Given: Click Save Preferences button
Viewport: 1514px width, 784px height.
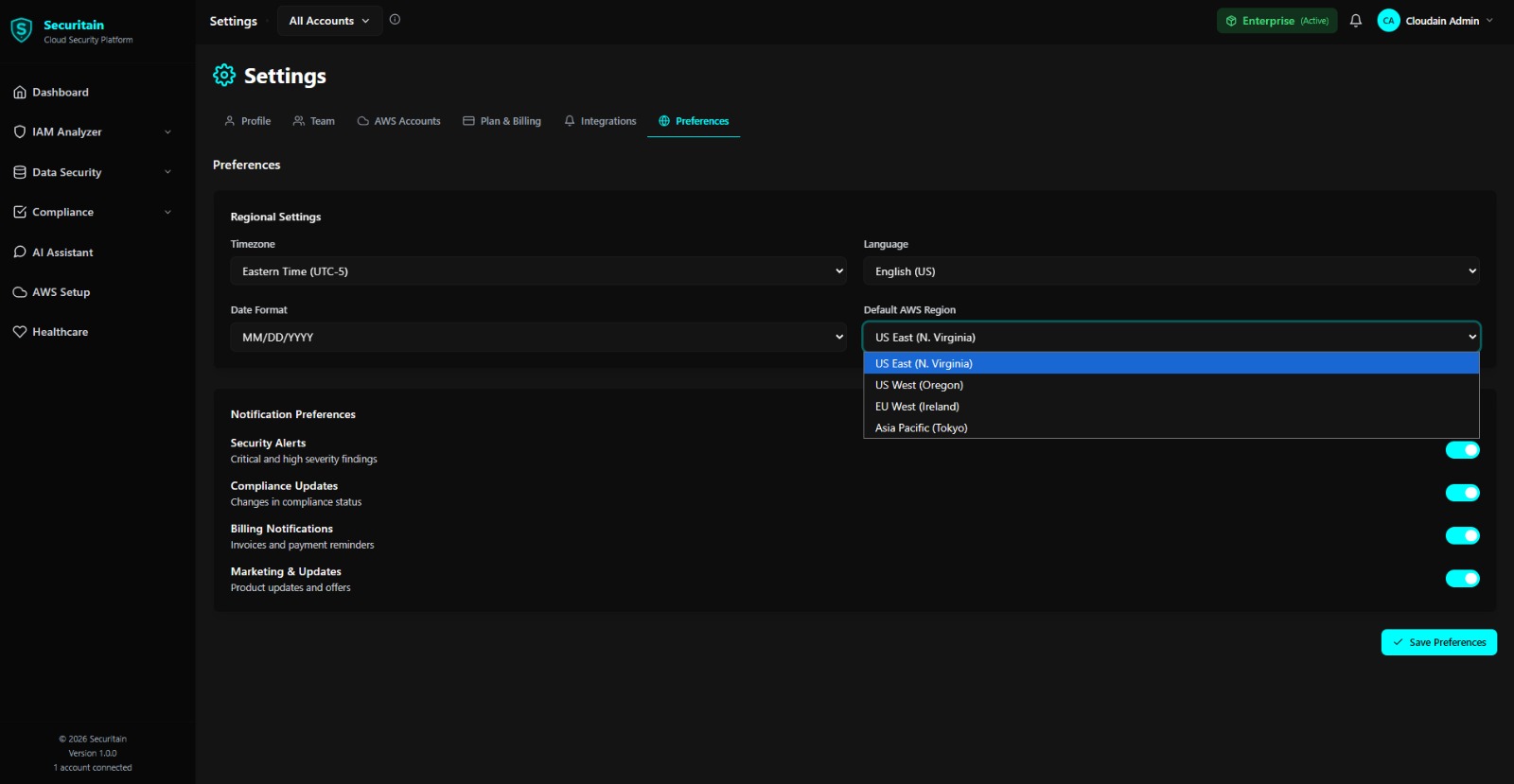Looking at the screenshot, I should 1438,642.
